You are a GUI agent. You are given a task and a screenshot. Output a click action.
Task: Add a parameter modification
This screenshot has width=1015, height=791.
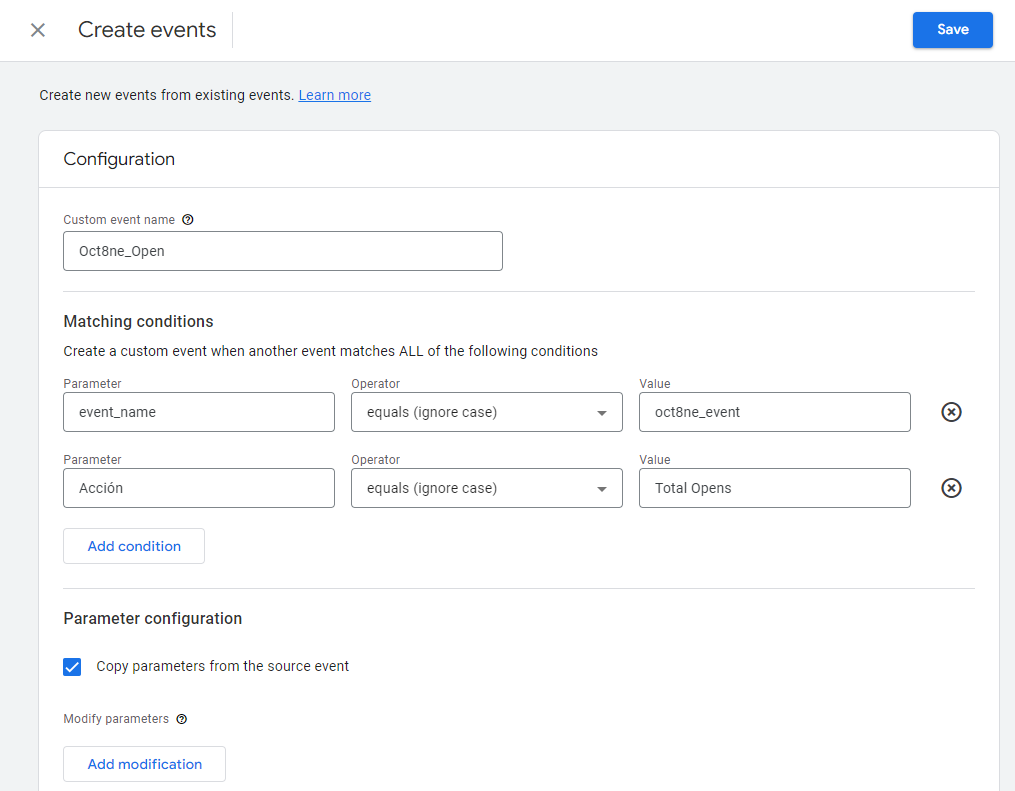[144, 764]
